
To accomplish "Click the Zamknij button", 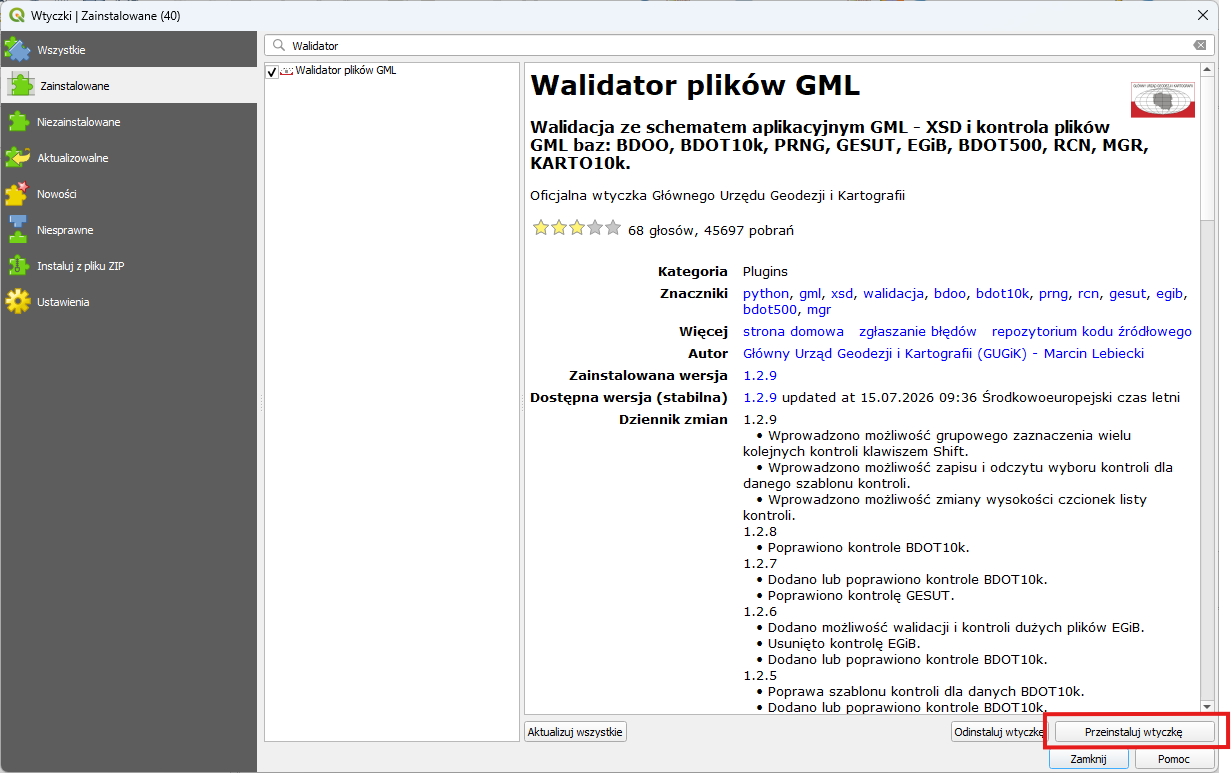I will [1088, 759].
